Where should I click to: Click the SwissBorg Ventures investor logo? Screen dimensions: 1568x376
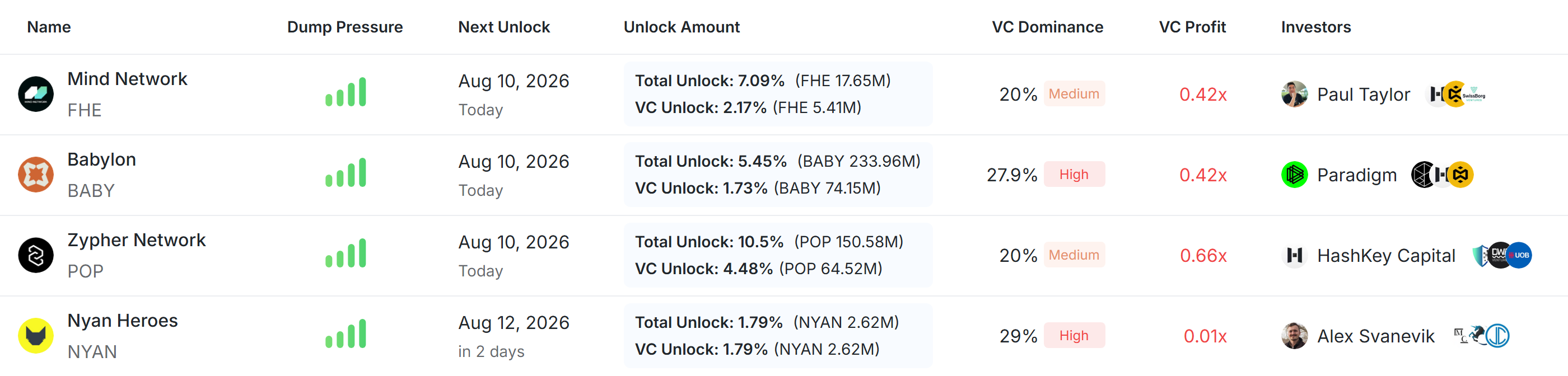(x=1474, y=95)
